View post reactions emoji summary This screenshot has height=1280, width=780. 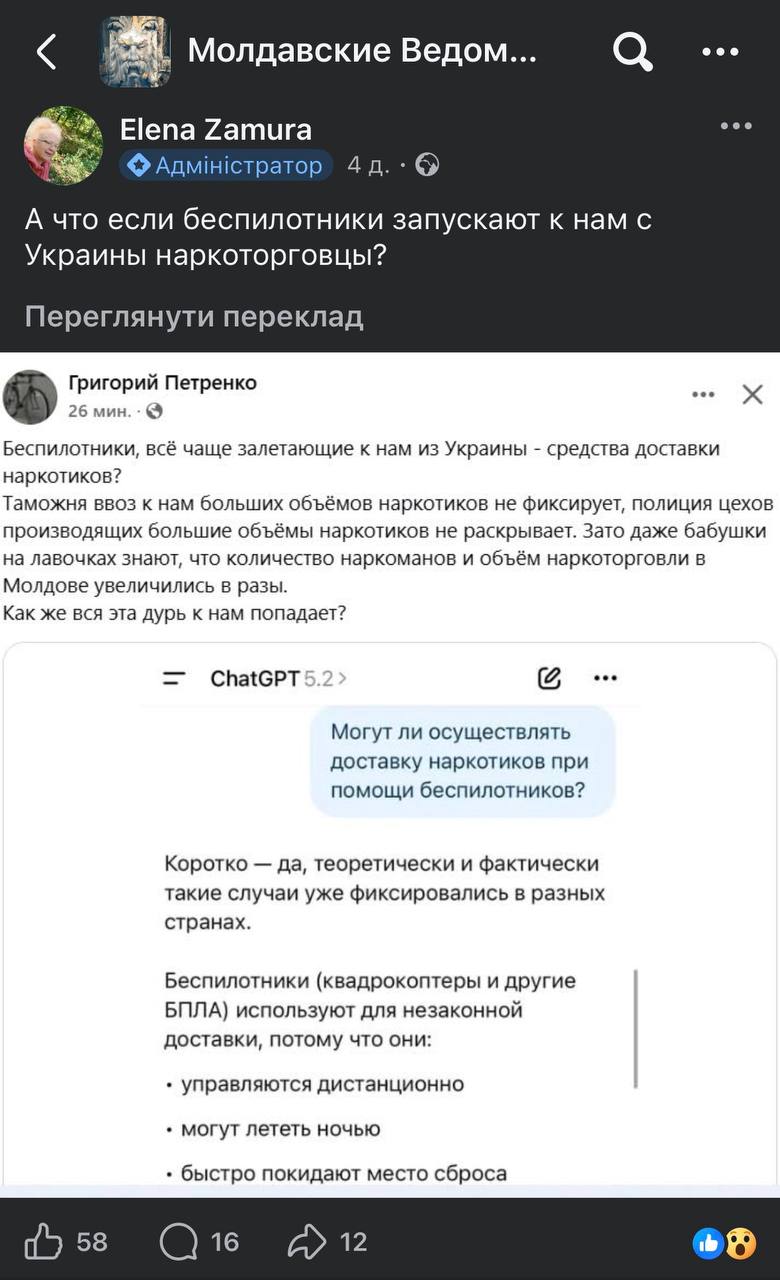click(724, 1243)
